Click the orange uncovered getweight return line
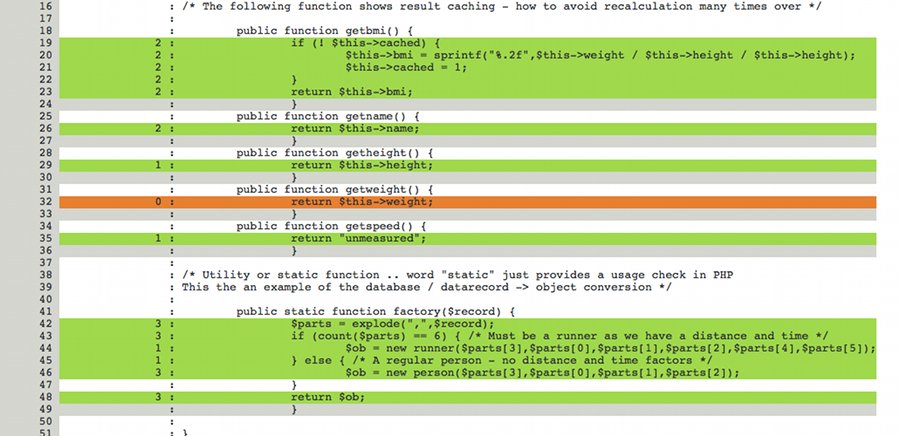 click(364, 202)
